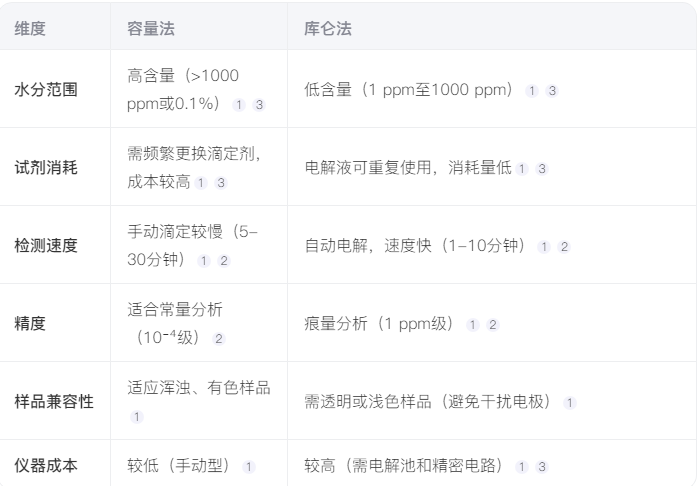The image size is (697, 486).
Task: Click citation 2 after 适合常量分析
Action: [219, 339]
